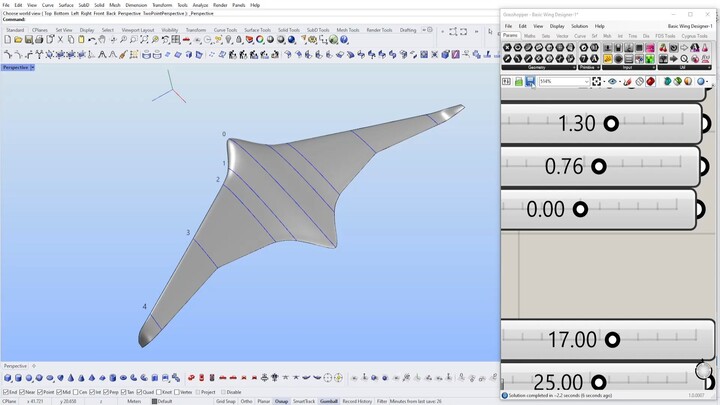Toggle the Disable osnap checkbox
This screenshot has height=405, width=720.
[224, 392]
